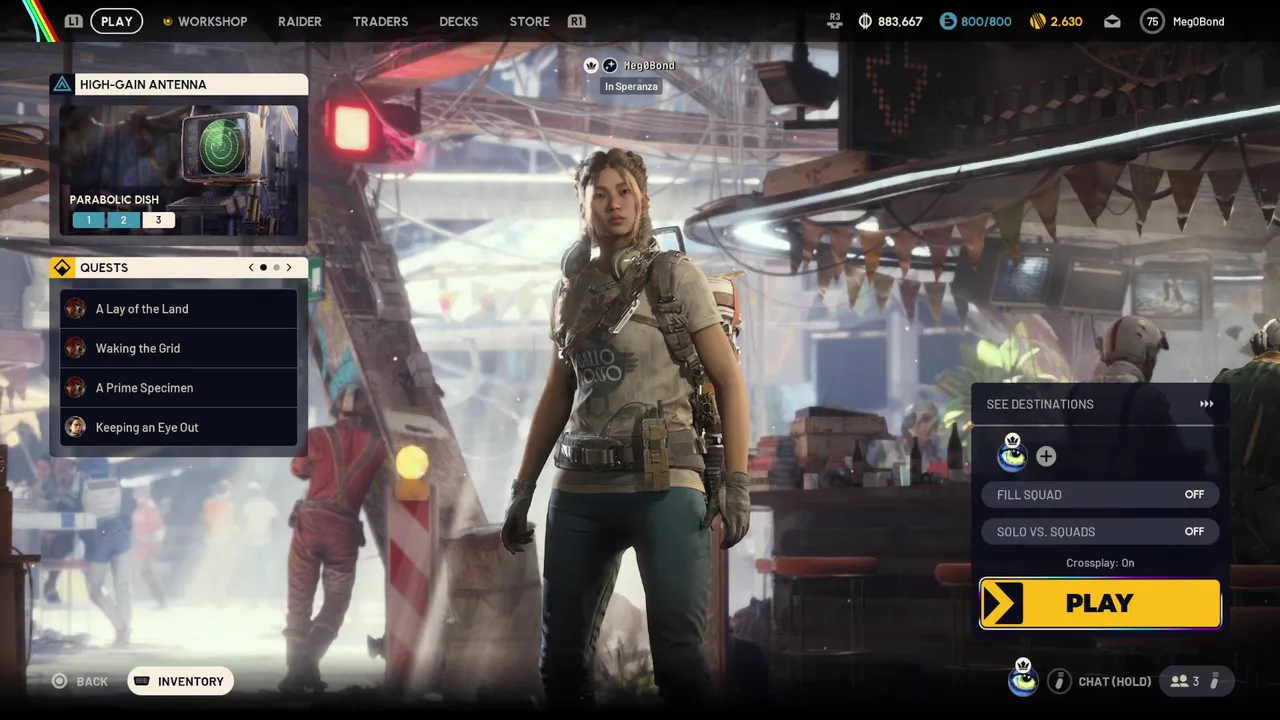
Task: Click the trader portrait beside Waking the Grid
Action: 75,348
